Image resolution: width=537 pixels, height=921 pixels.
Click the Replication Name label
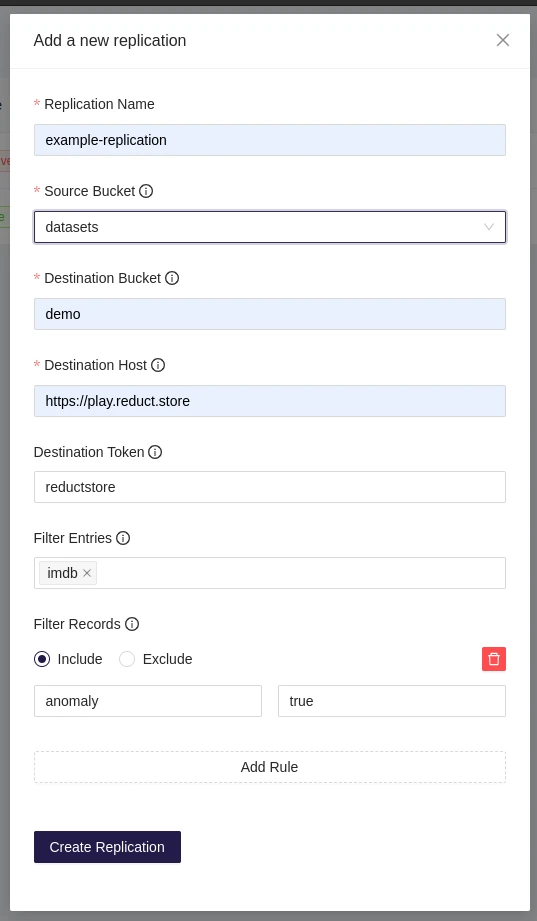click(x=99, y=104)
